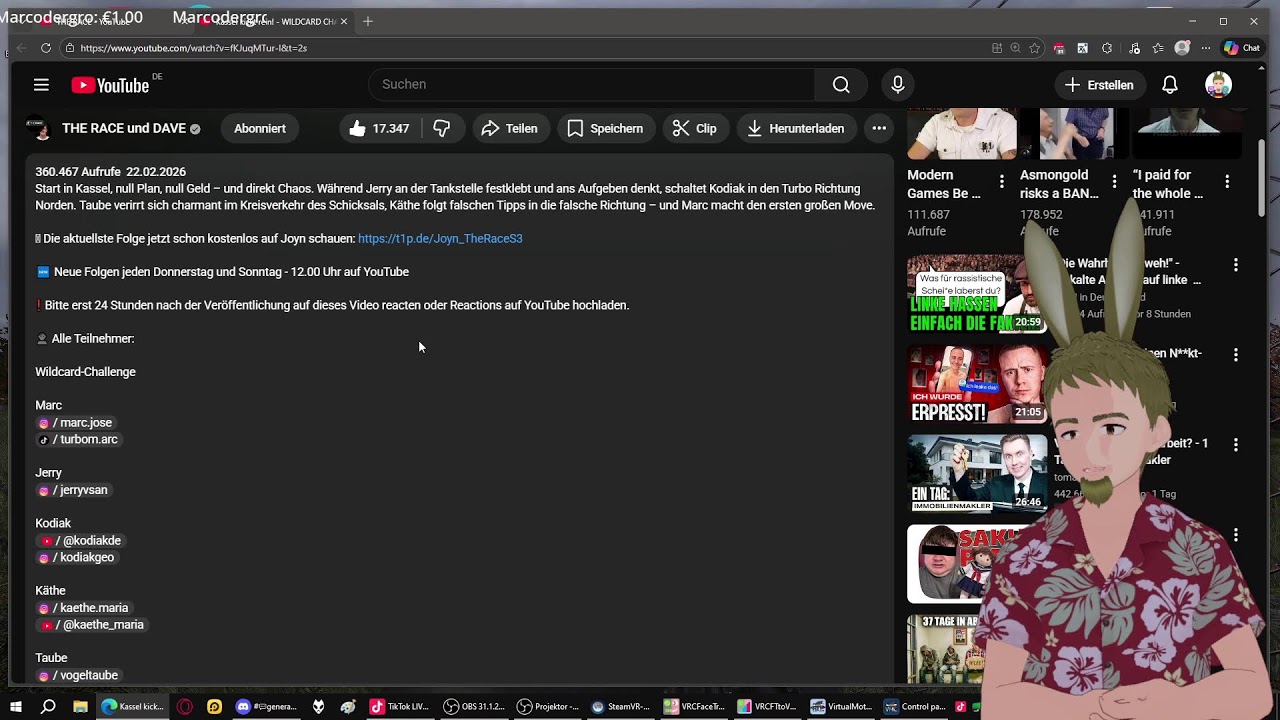Click the browser address bar URL
The width and height of the screenshot is (1280, 720).
click(x=193, y=48)
